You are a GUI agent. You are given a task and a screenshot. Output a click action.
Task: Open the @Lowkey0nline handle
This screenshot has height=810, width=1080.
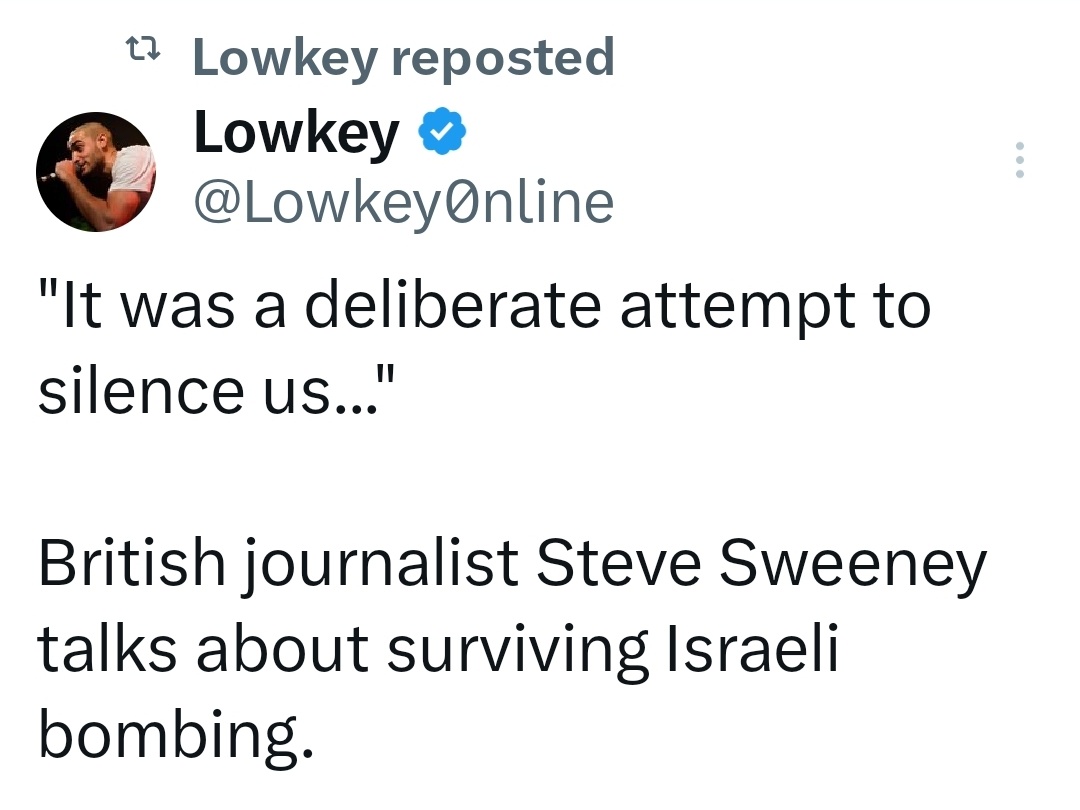pyautogui.click(x=402, y=203)
